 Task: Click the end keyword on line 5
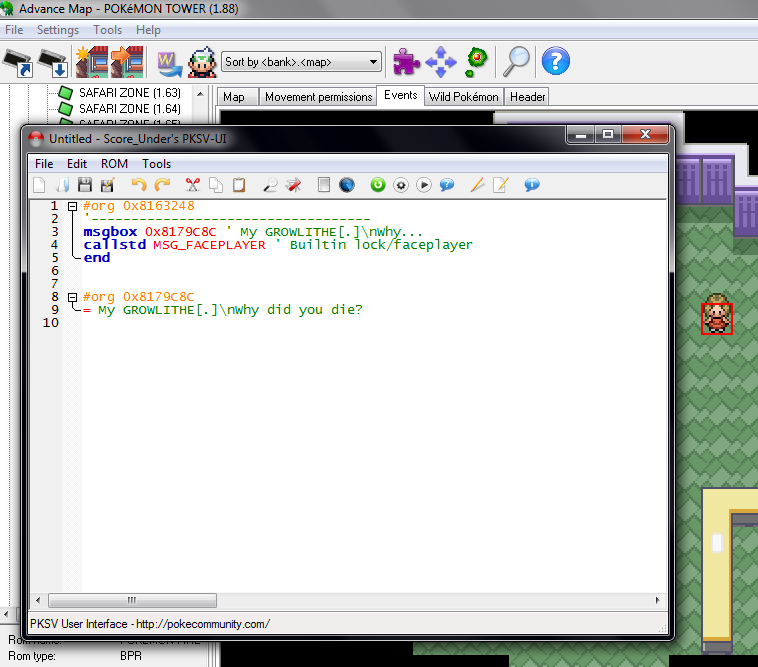click(97, 258)
